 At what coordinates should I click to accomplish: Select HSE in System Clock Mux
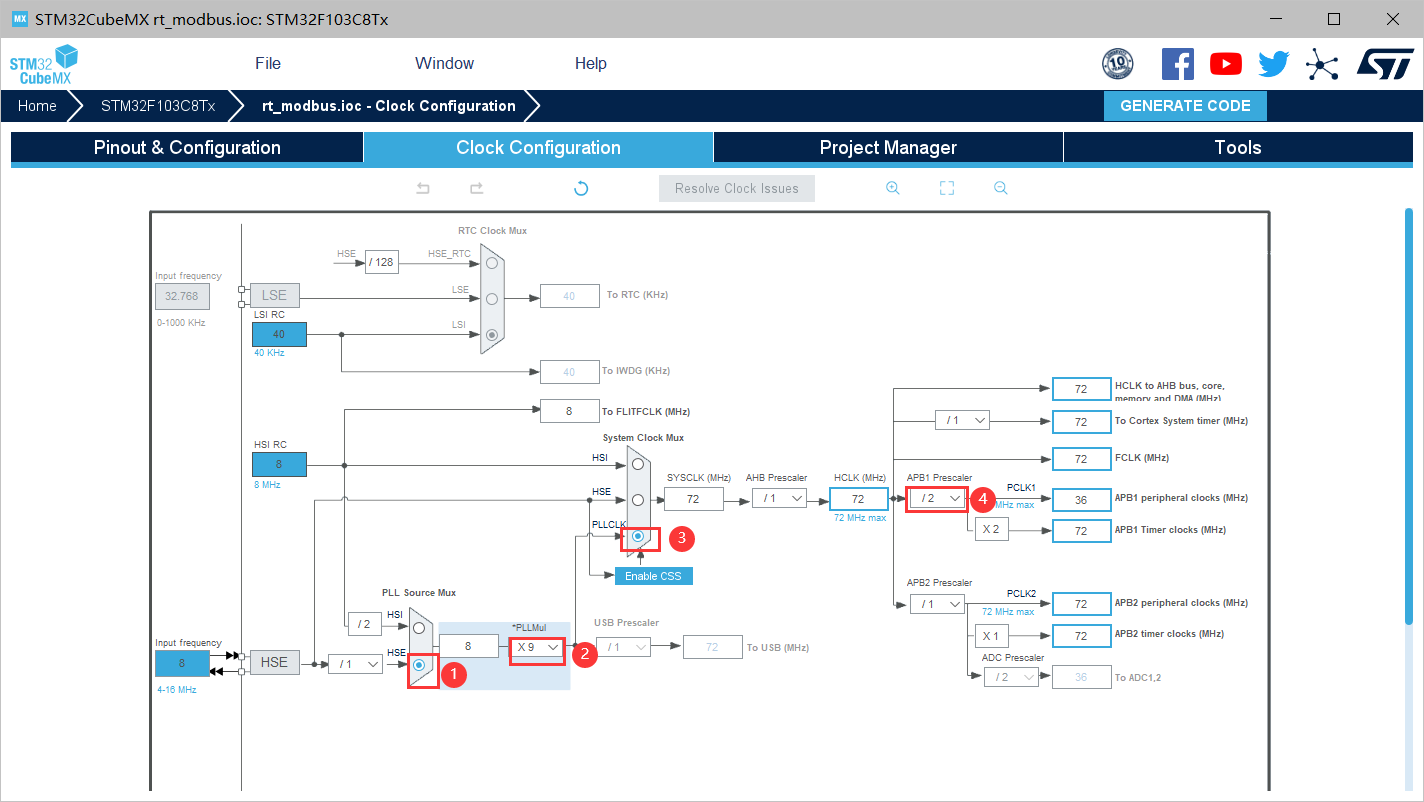(x=637, y=500)
